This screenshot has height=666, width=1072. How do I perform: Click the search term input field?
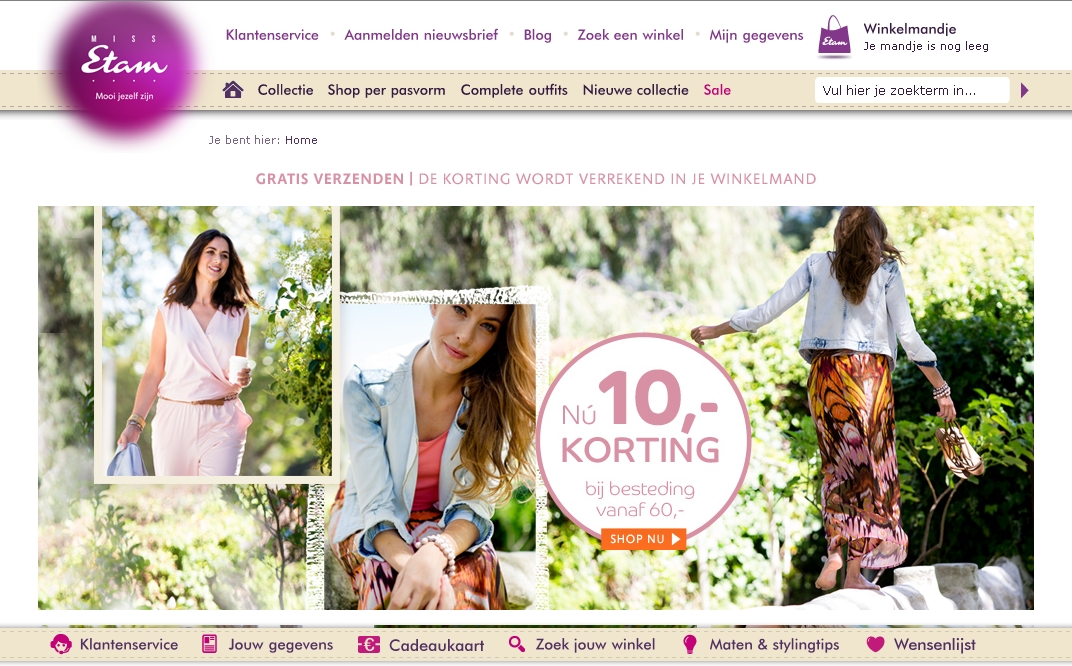click(911, 90)
